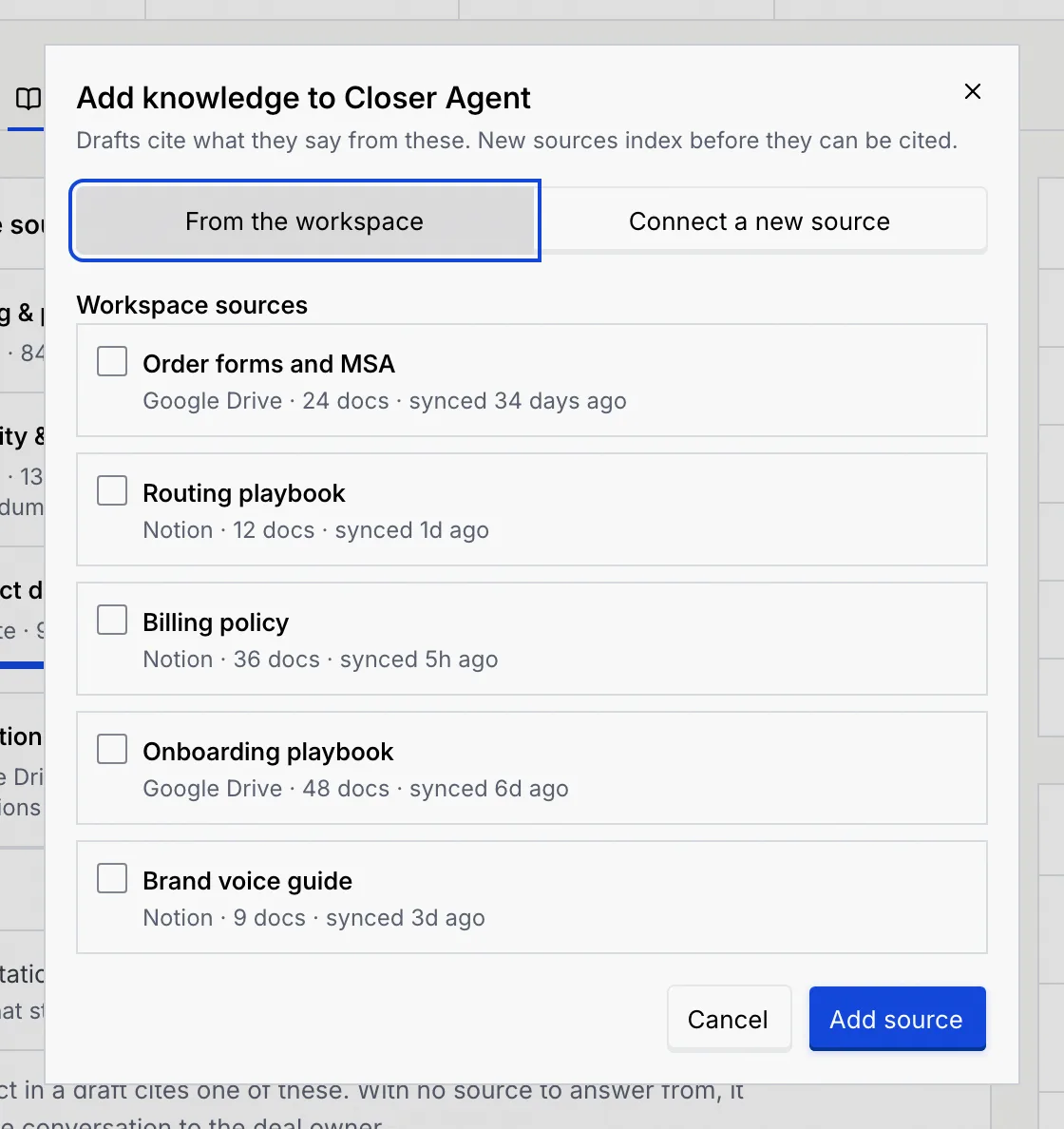Click the Brand voice guide title

coord(248,881)
